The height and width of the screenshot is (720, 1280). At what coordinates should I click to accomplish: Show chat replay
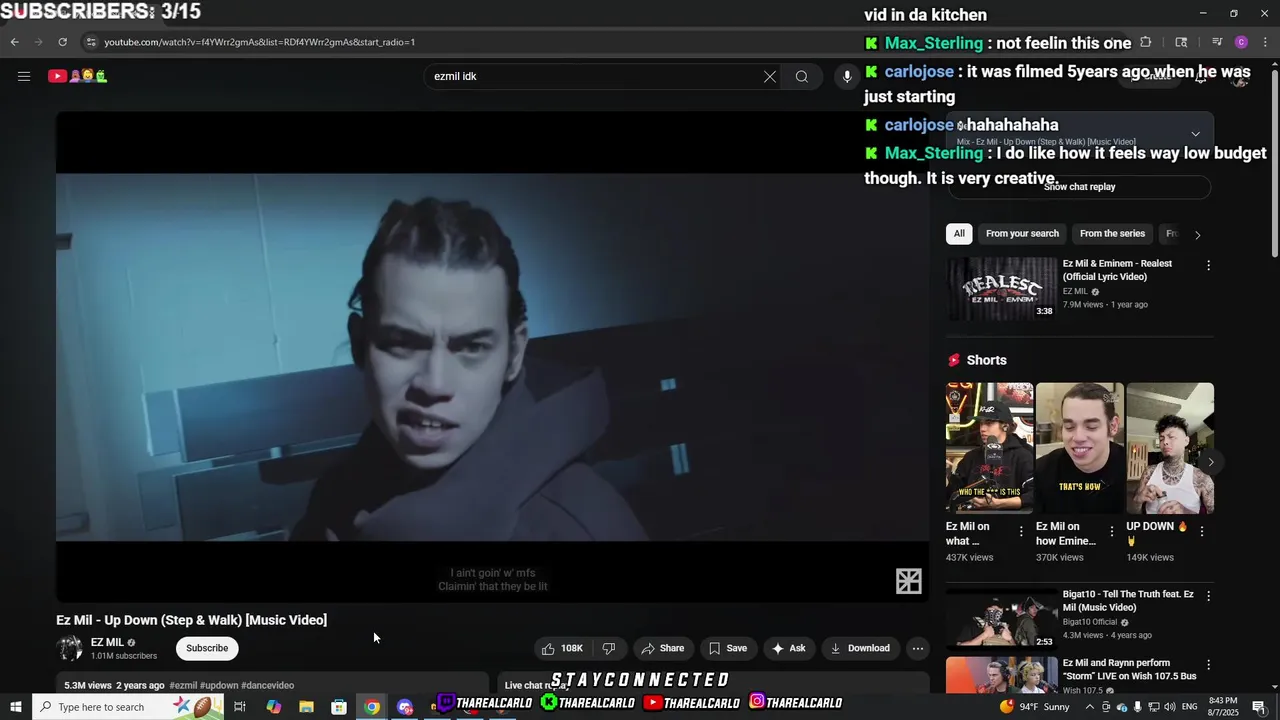click(x=1079, y=187)
